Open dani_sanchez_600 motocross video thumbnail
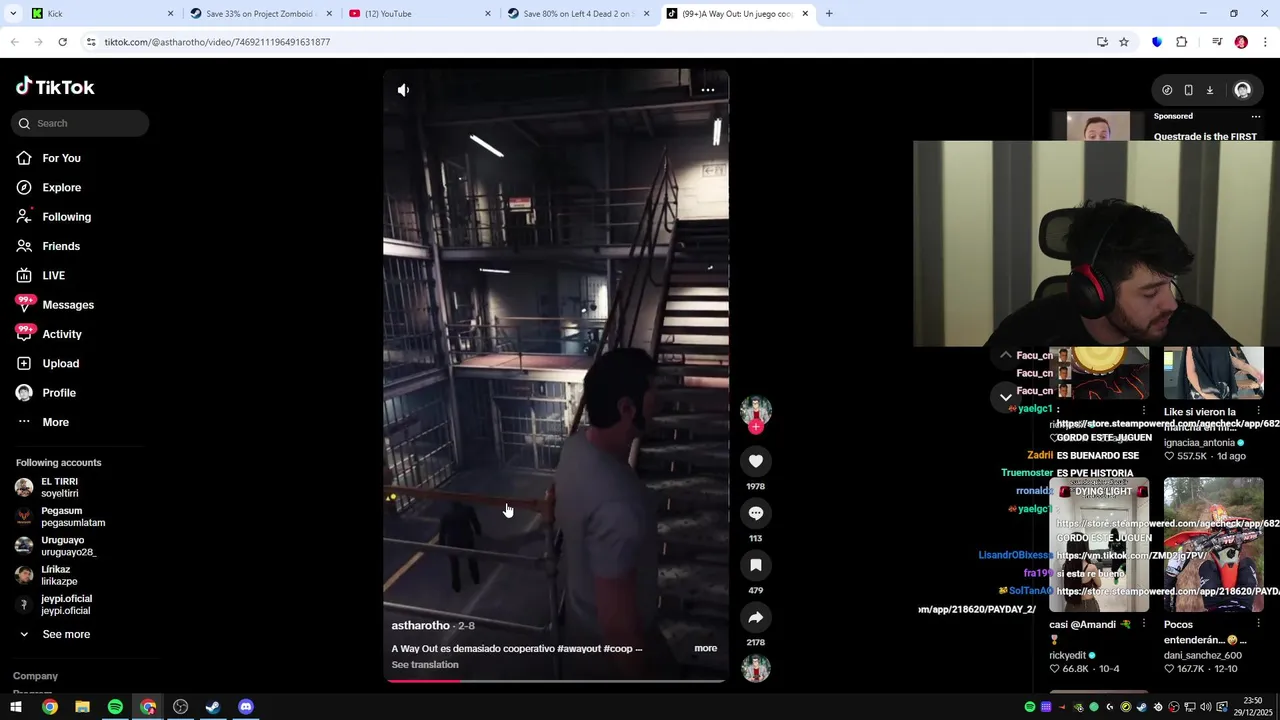1280x720 pixels. pos(1214,545)
